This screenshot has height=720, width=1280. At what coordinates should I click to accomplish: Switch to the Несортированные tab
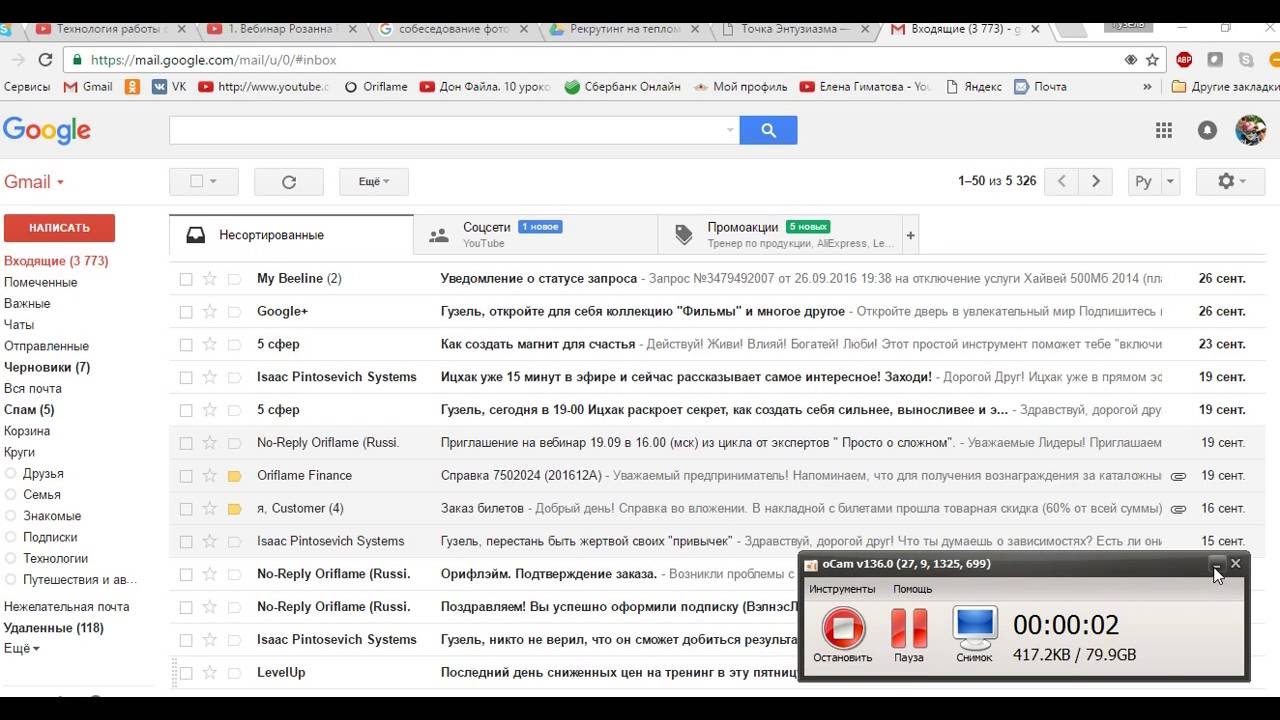click(291, 236)
